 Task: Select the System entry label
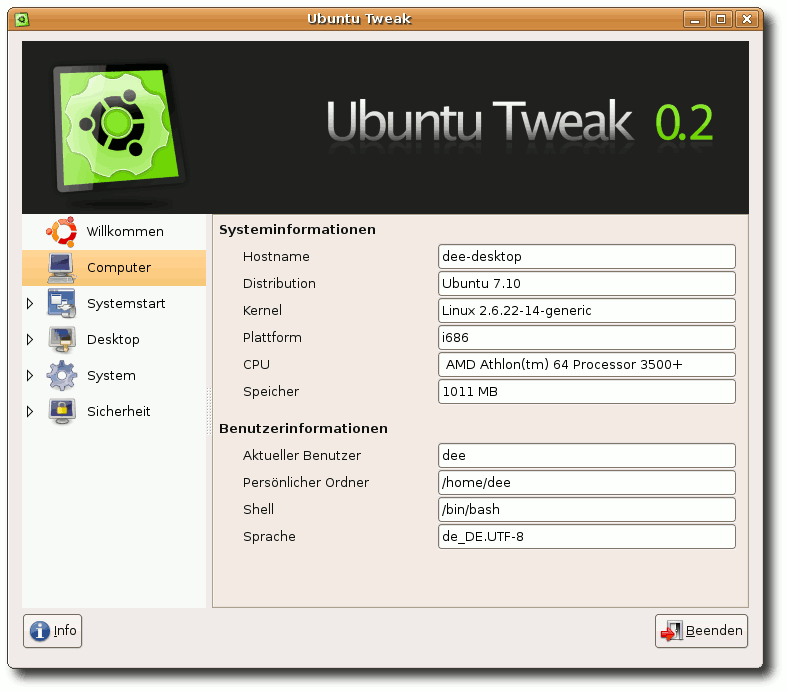pos(111,375)
